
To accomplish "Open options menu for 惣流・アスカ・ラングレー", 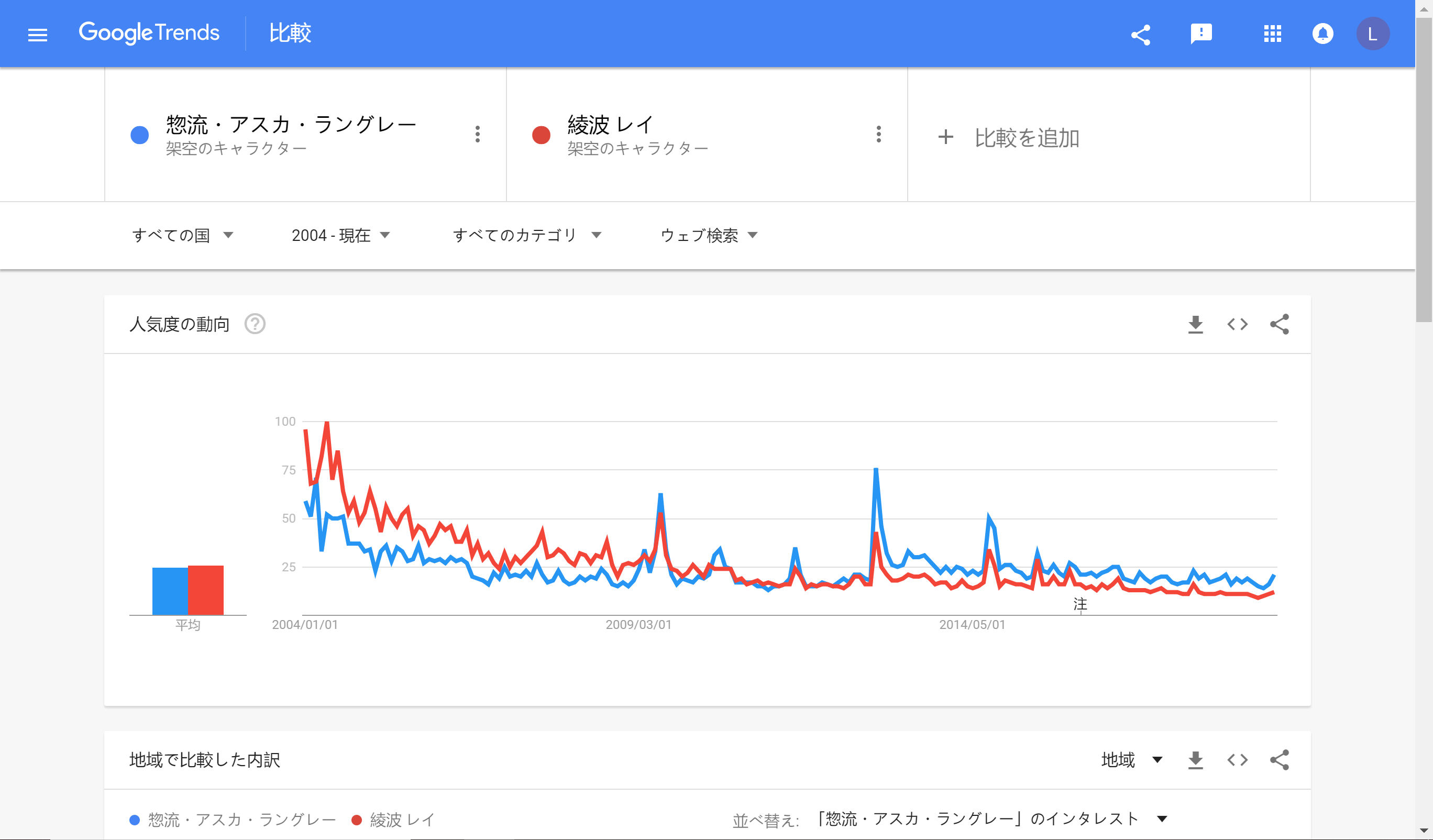I will click(477, 135).
